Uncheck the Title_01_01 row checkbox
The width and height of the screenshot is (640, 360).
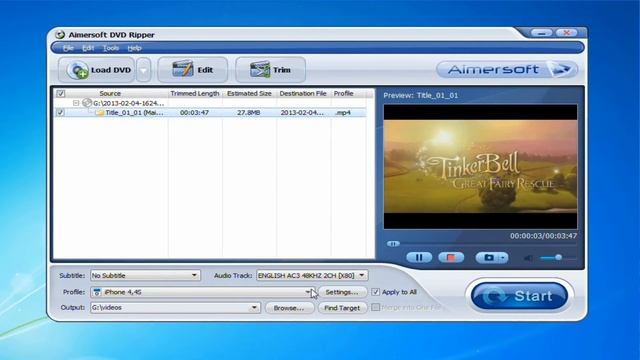[60, 113]
